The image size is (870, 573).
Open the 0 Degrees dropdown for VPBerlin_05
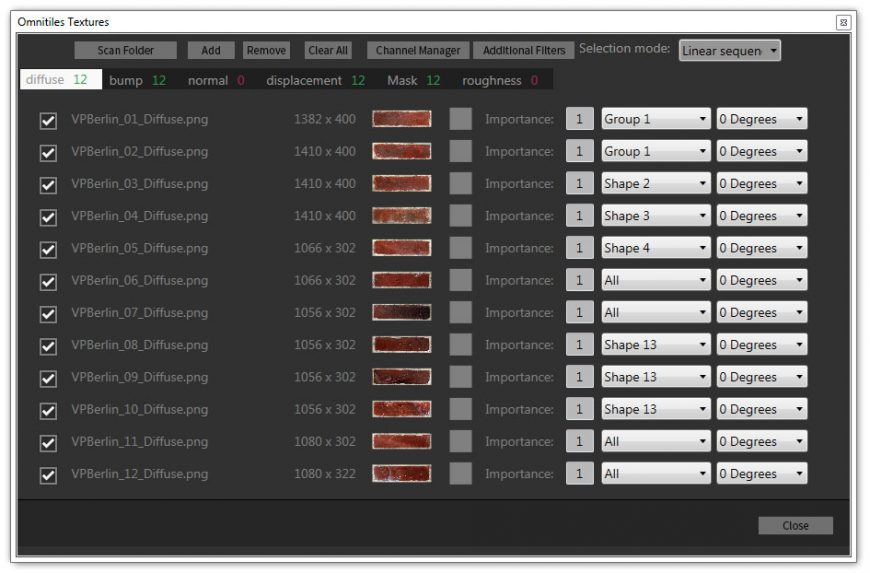coord(761,248)
